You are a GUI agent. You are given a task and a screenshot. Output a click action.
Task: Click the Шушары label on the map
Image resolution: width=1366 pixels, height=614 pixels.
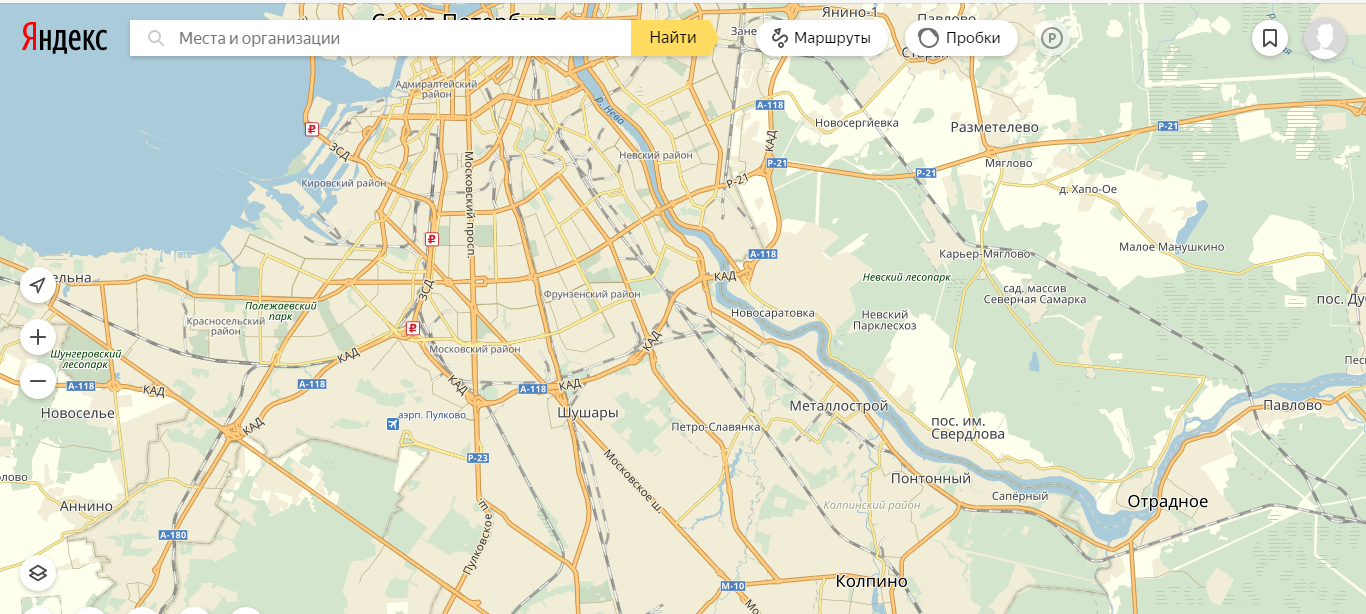coord(587,412)
